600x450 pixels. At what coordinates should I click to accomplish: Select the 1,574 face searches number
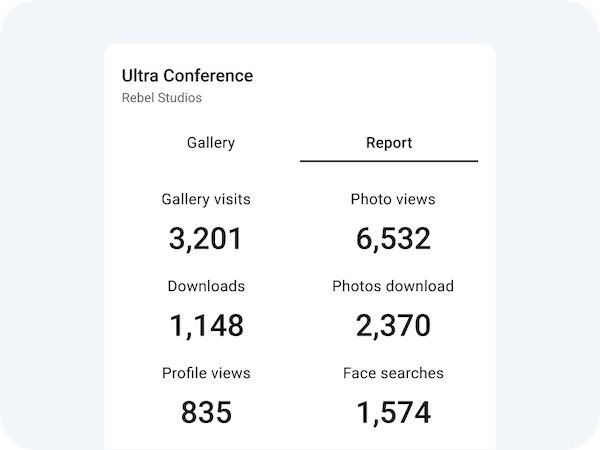pos(393,412)
